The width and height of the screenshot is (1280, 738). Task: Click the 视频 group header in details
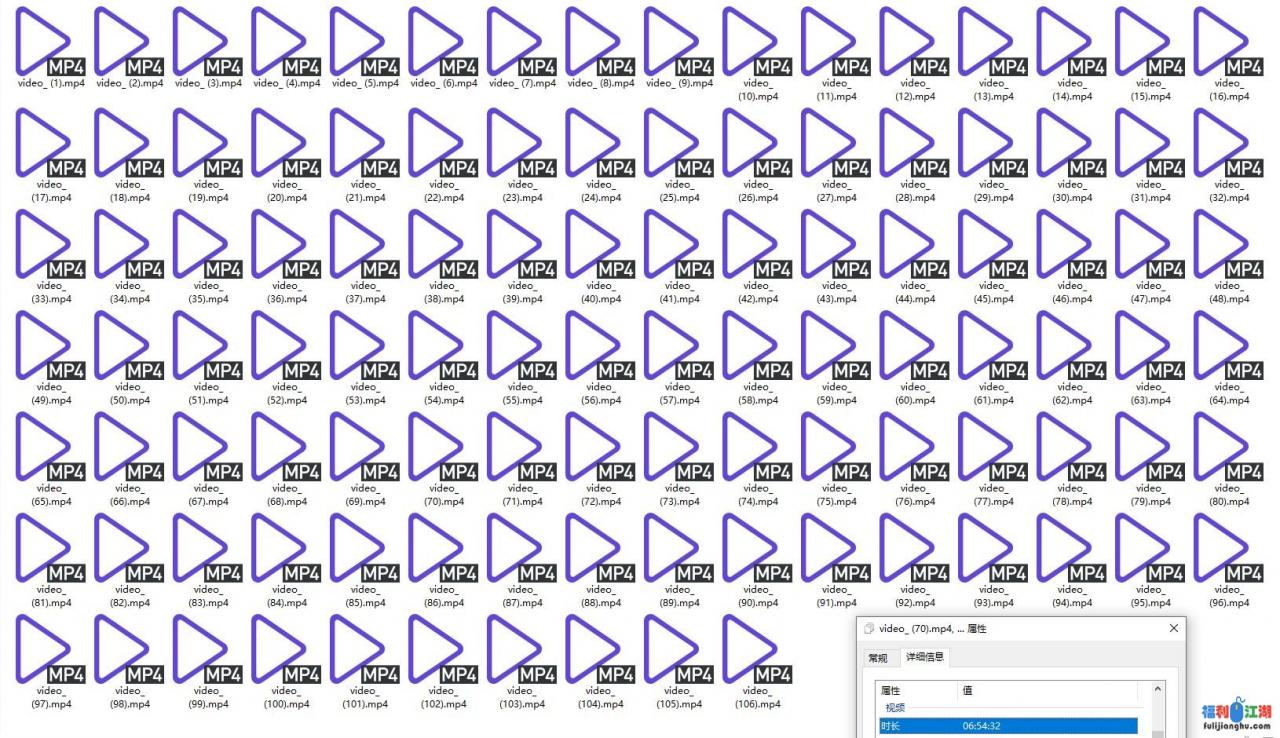tap(895, 708)
